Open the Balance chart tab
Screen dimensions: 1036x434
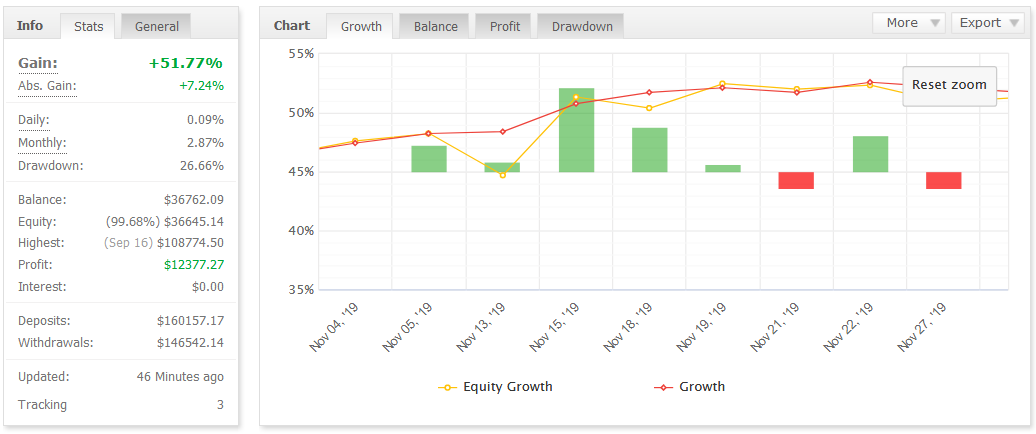point(435,26)
